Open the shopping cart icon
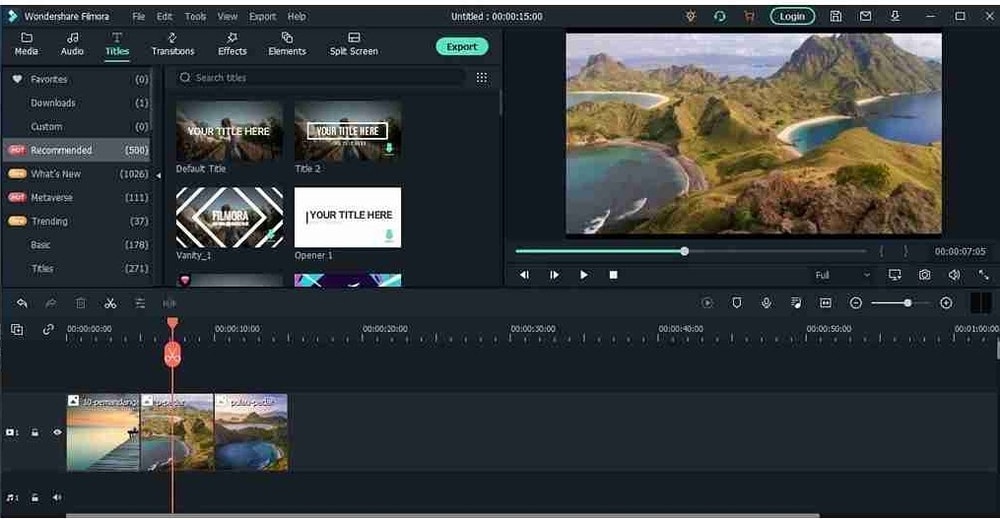 coord(749,17)
